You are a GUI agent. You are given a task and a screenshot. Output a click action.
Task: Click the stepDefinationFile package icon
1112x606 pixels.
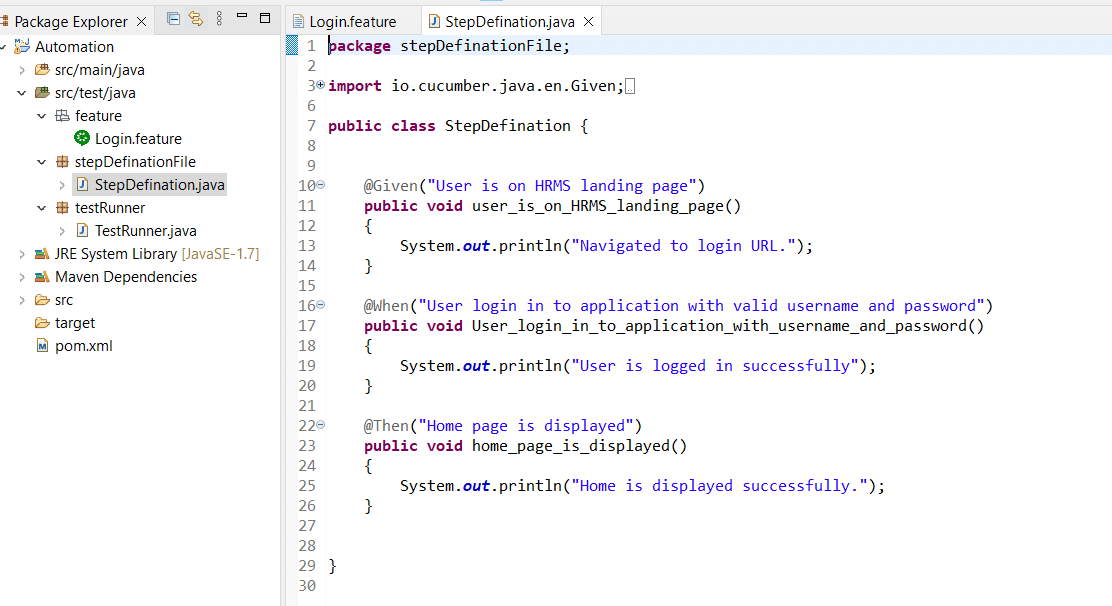point(62,162)
